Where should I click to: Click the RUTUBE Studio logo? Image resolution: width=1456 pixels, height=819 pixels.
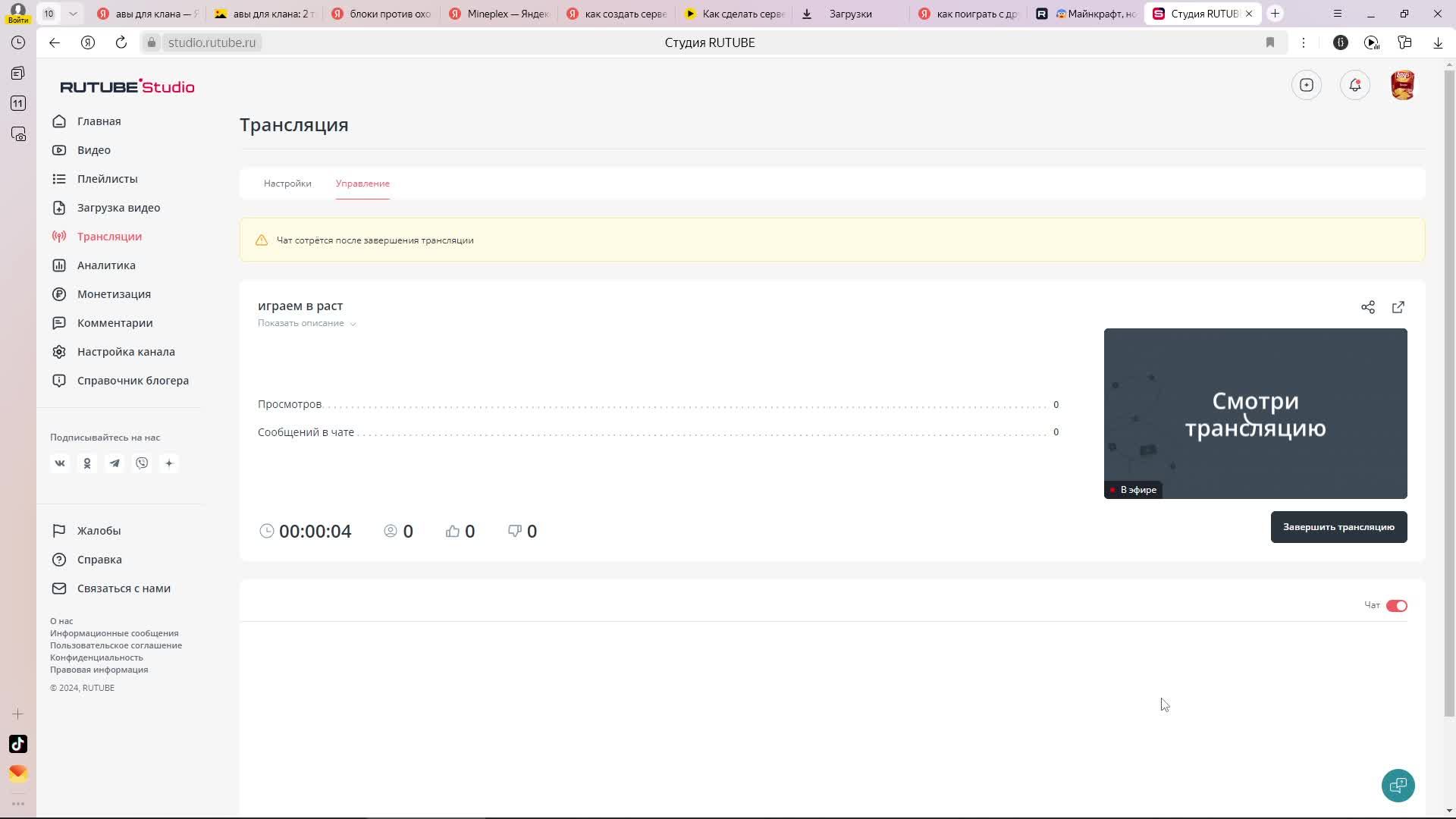click(x=127, y=86)
